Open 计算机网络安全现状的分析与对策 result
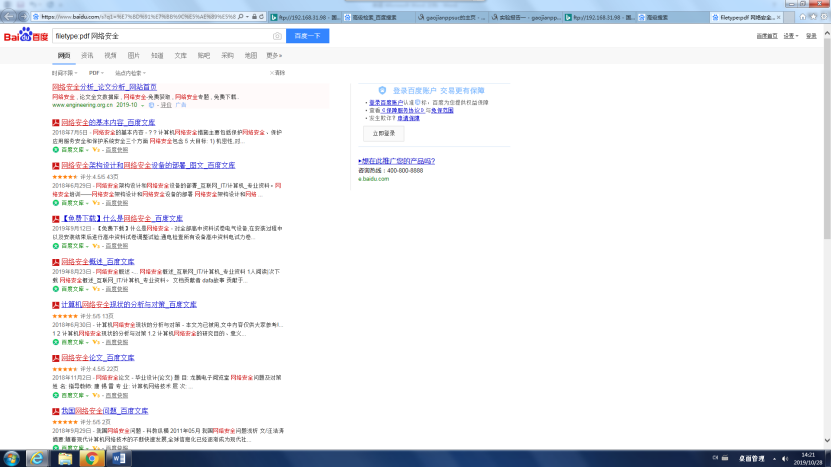This screenshot has width=831, height=468. [129, 305]
